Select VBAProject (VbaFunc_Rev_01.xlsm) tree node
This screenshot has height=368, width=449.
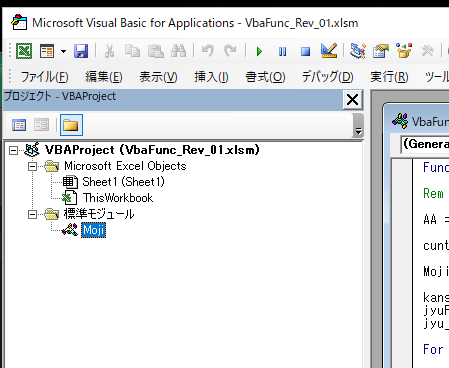(x=152, y=150)
